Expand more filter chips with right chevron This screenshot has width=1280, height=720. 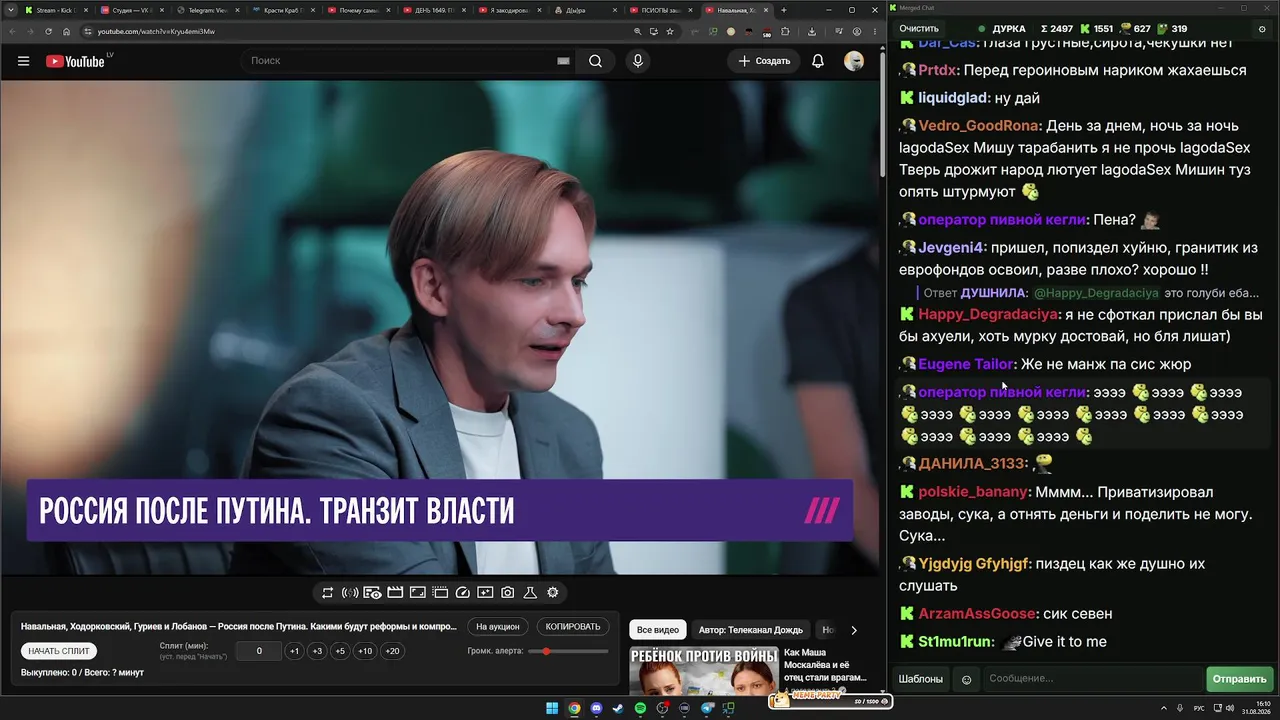coord(853,630)
